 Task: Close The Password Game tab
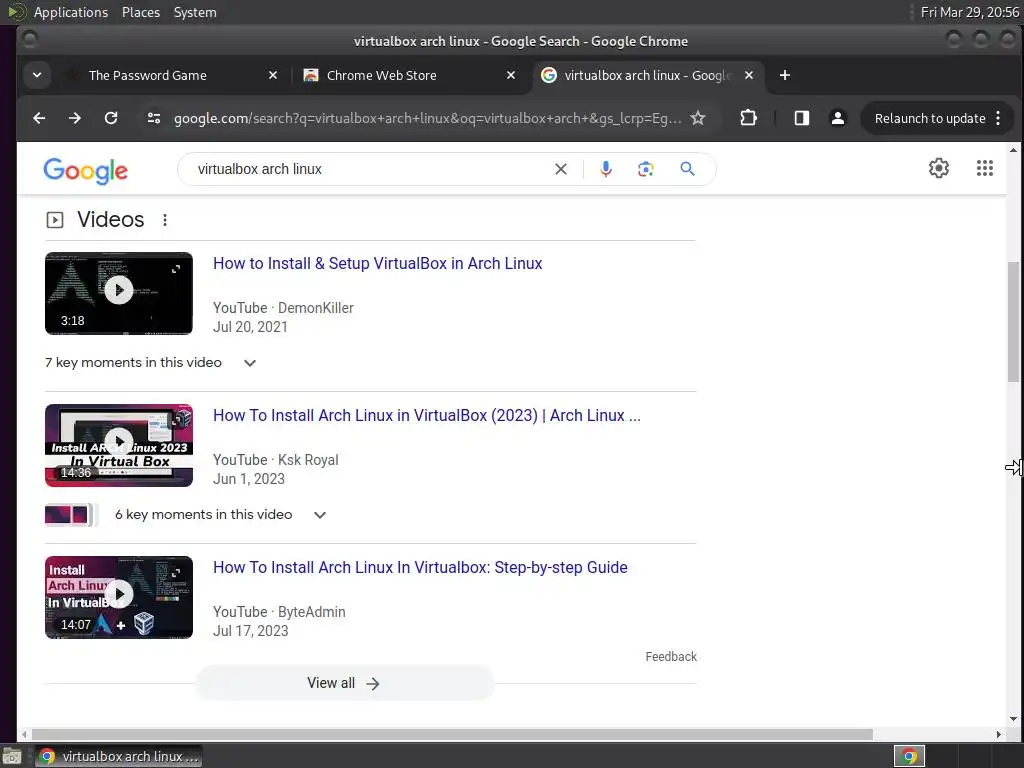273,75
